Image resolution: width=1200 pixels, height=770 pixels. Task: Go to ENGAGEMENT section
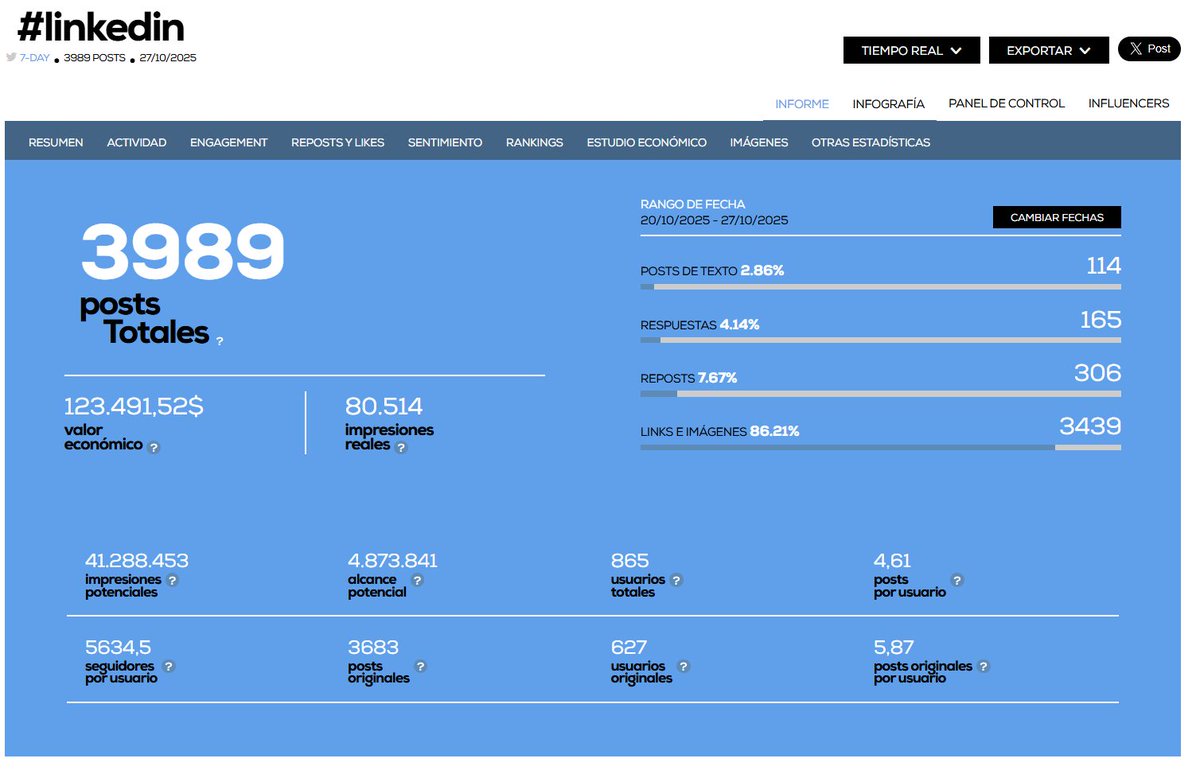pos(229,142)
